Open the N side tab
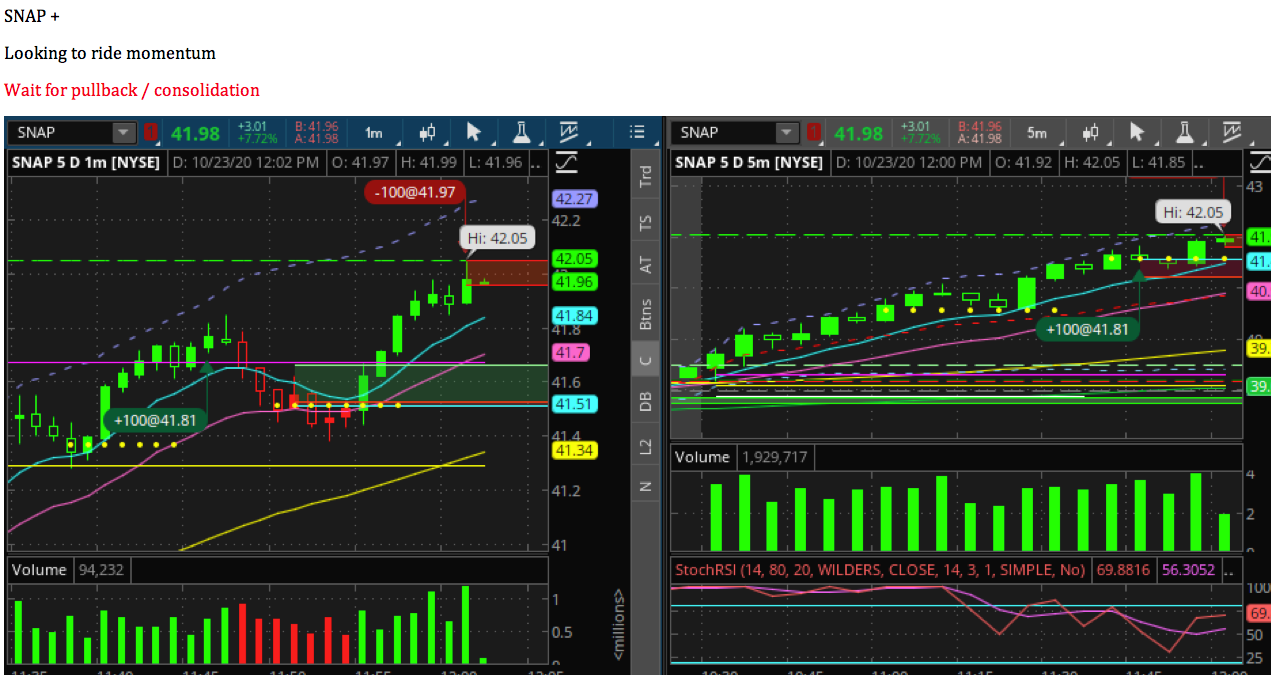Viewport: 1271px width, 675px height. click(646, 487)
